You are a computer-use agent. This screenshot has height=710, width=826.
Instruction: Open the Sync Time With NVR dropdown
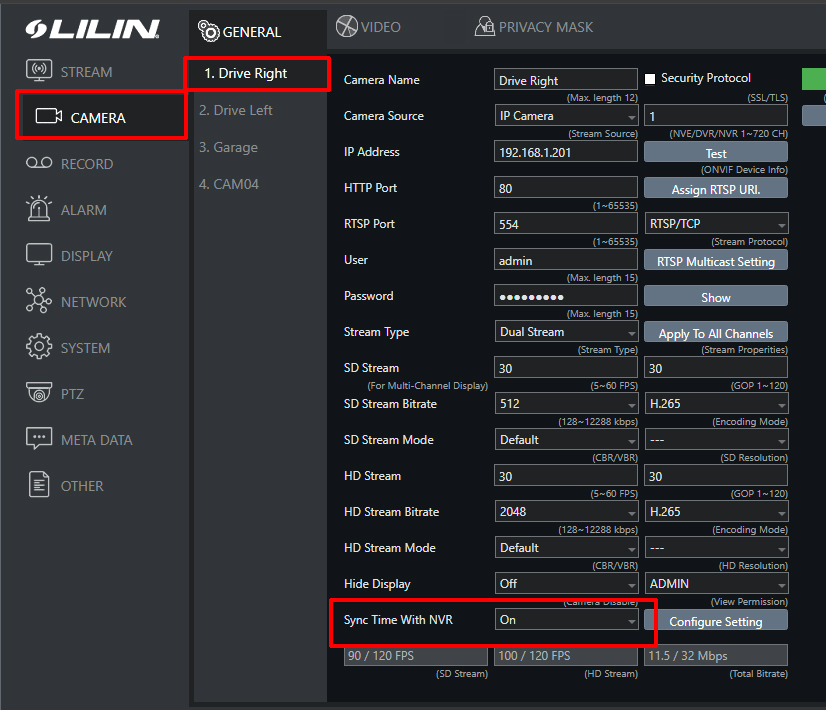point(566,620)
